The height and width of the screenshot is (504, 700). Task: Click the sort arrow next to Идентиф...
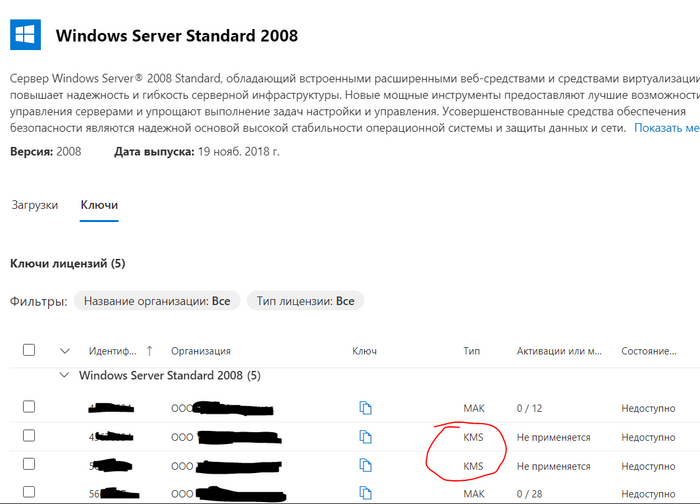pyautogui.click(x=150, y=351)
